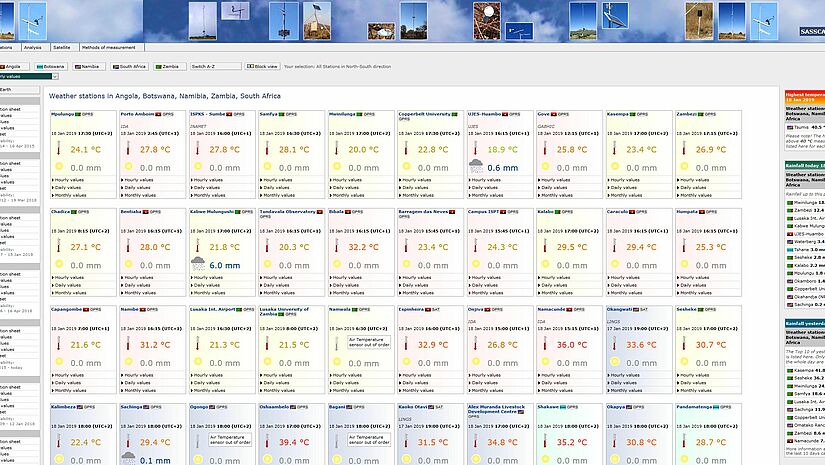Filter stations by Angola
The height and width of the screenshot is (465, 825).
(14, 67)
